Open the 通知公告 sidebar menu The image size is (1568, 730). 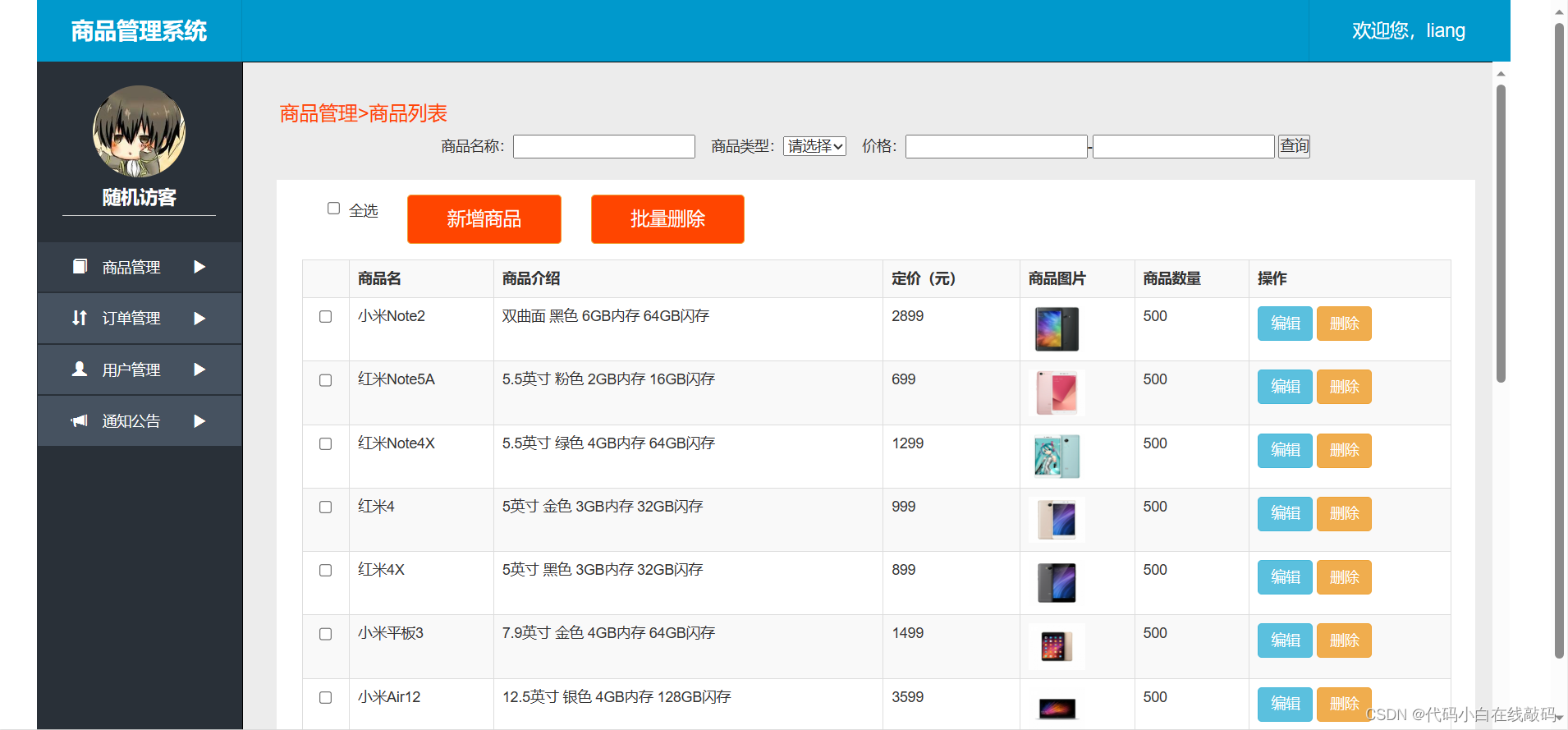coord(140,421)
